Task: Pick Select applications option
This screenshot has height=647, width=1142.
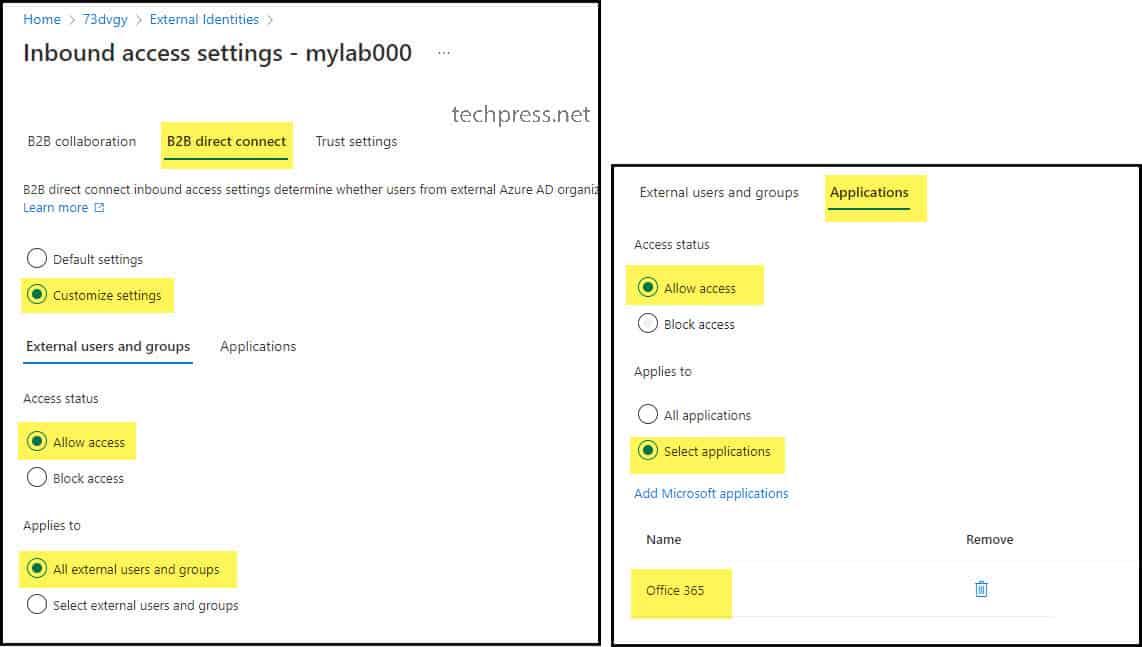Action: tap(647, 452)
